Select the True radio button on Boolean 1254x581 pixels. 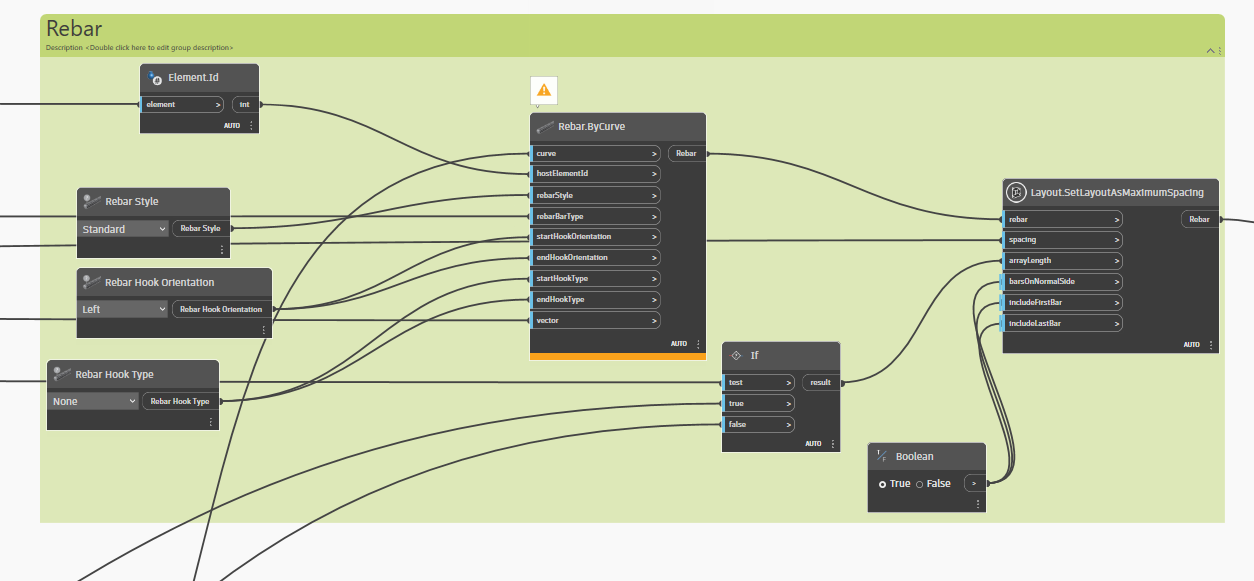point(882,484)
